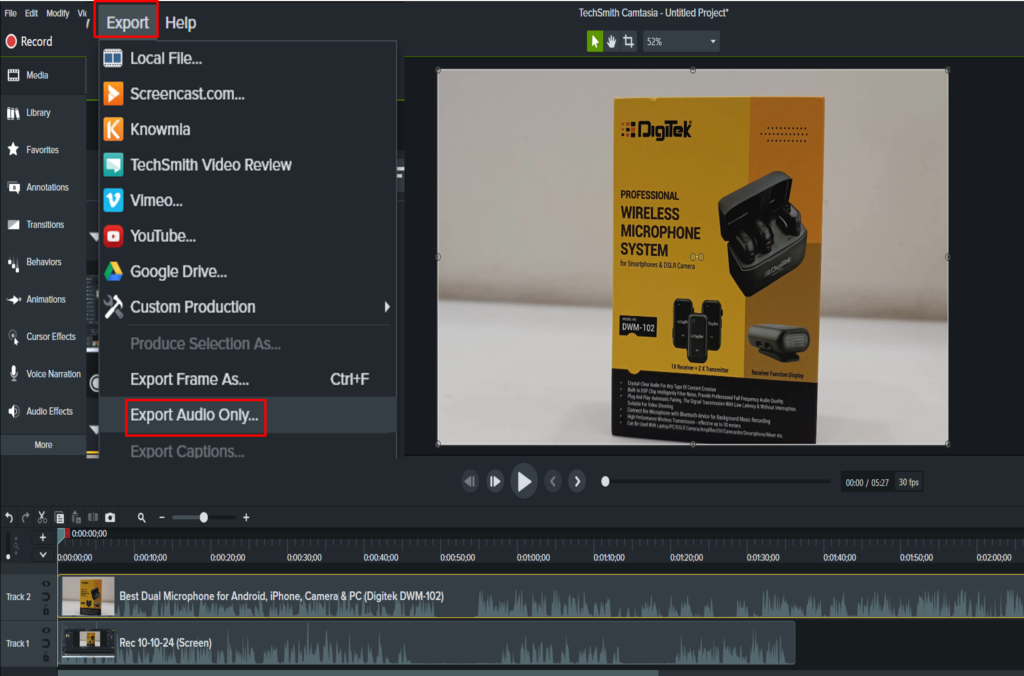Choose Vimeo... export option
1024x676 pixels.
click(248, 201)
